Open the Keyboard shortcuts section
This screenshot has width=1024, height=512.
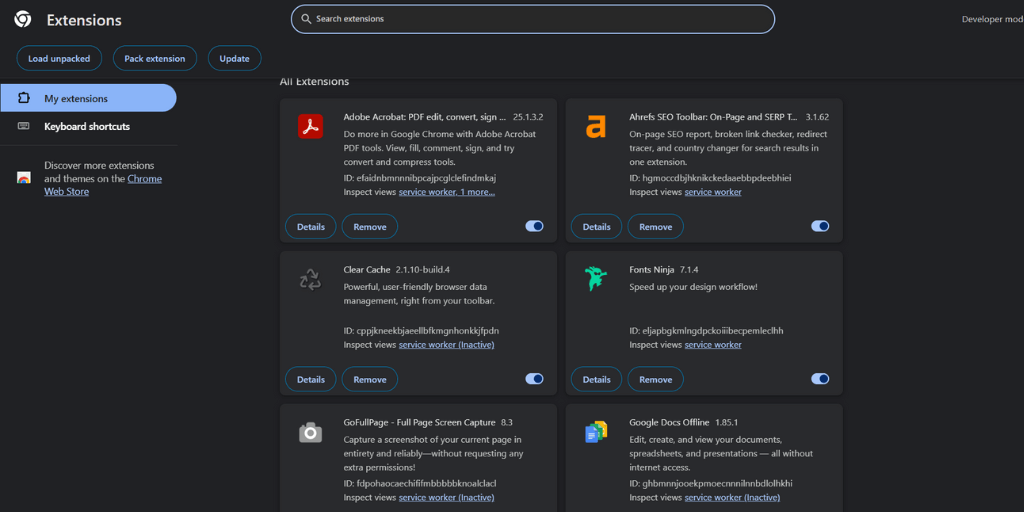tap(88, 127)
